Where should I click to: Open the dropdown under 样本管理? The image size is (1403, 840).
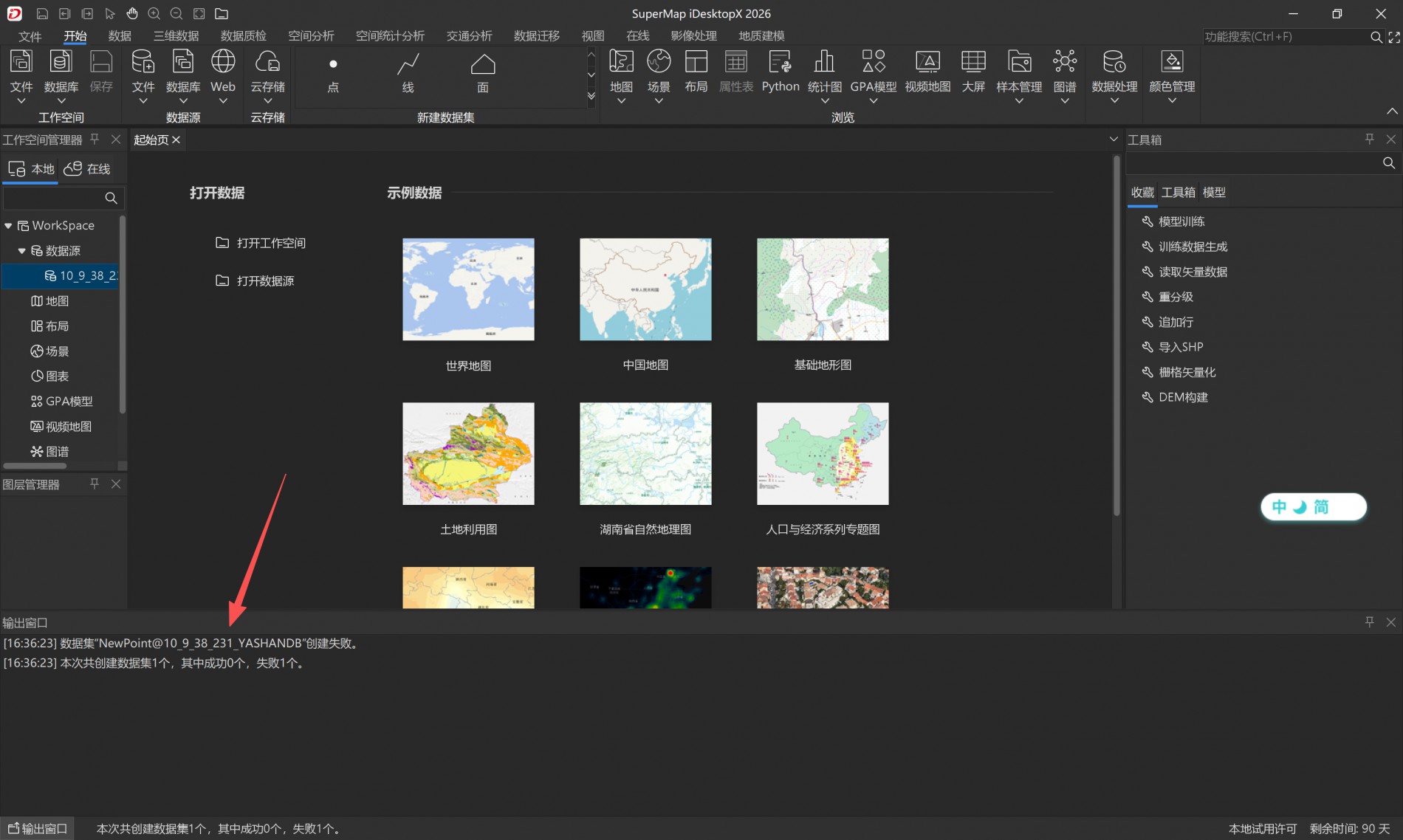1019,101
